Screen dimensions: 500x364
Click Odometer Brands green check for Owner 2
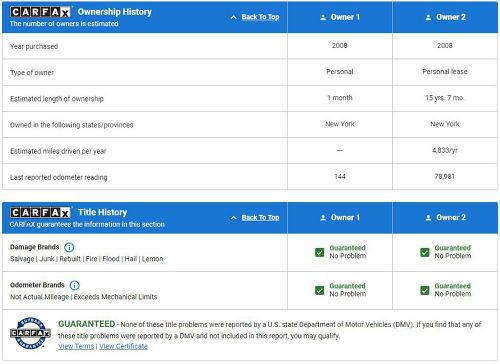click(425, 290)
